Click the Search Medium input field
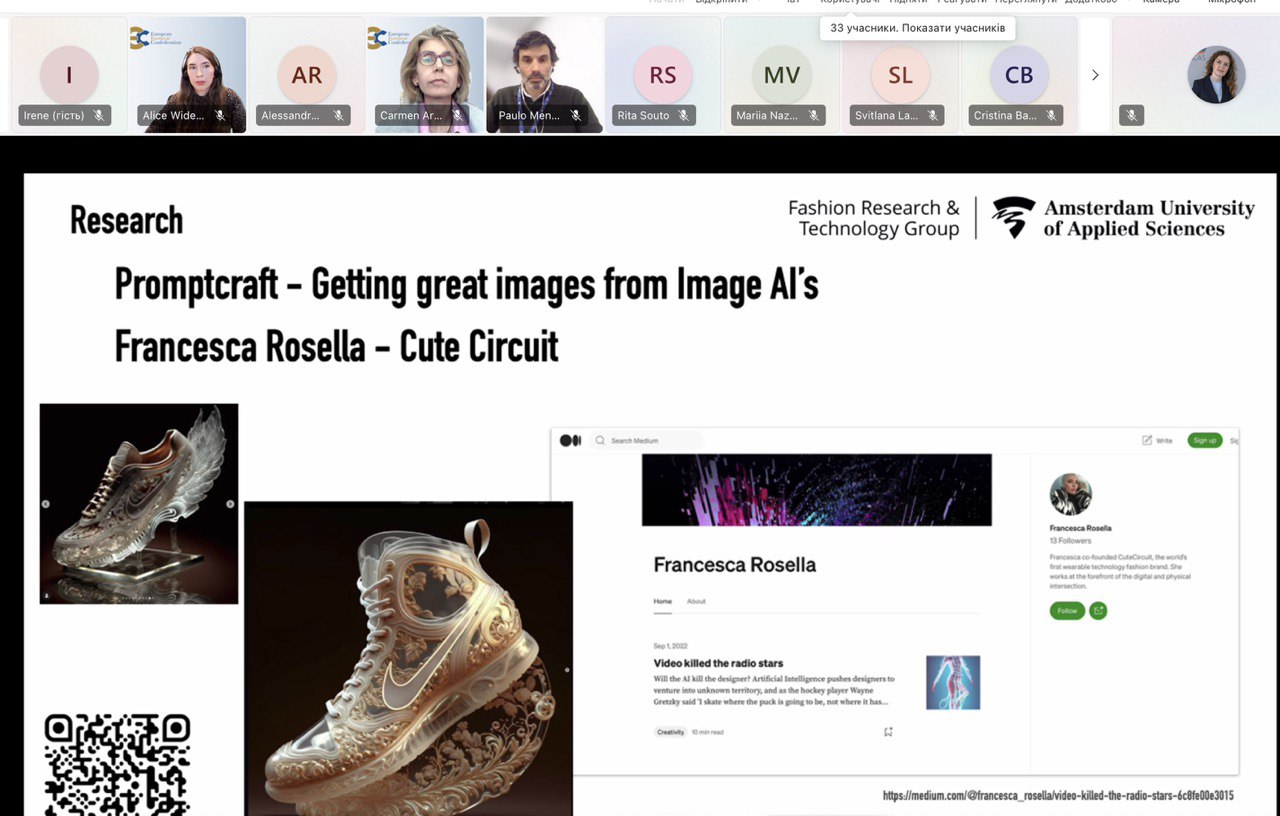Viewport: 1280px width, 816px height. pos(646,440)
